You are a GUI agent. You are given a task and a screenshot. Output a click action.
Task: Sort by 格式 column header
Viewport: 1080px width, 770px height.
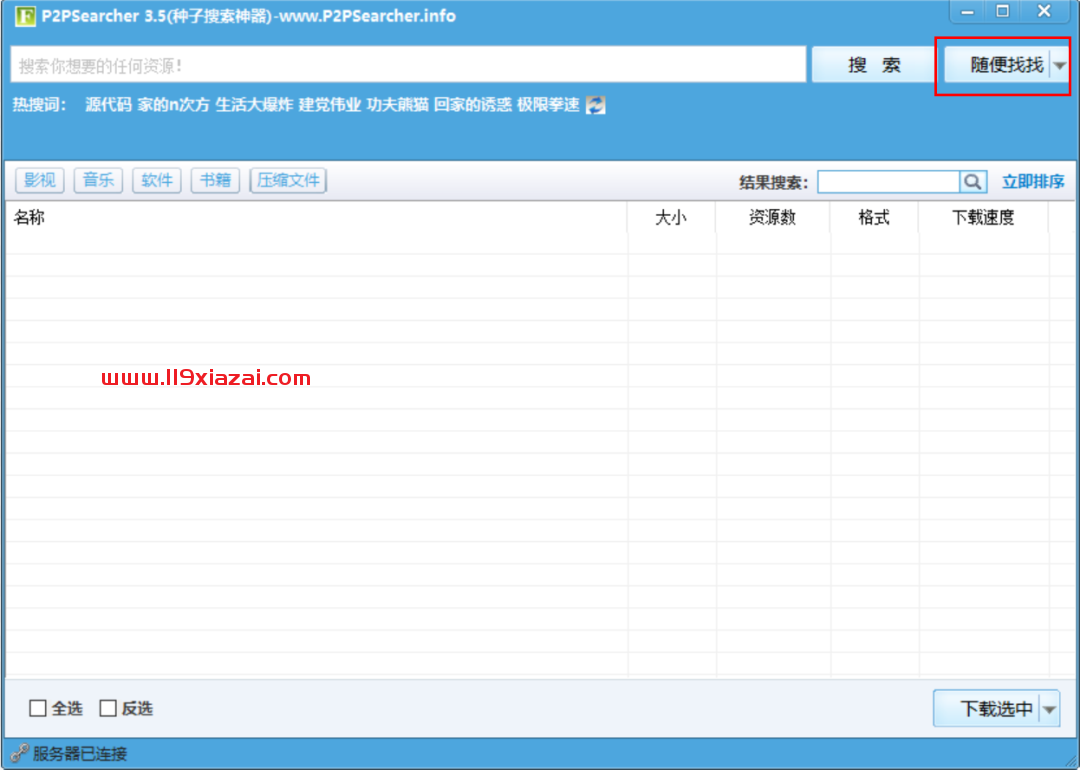pyautogui.click(x=874, y=218)
